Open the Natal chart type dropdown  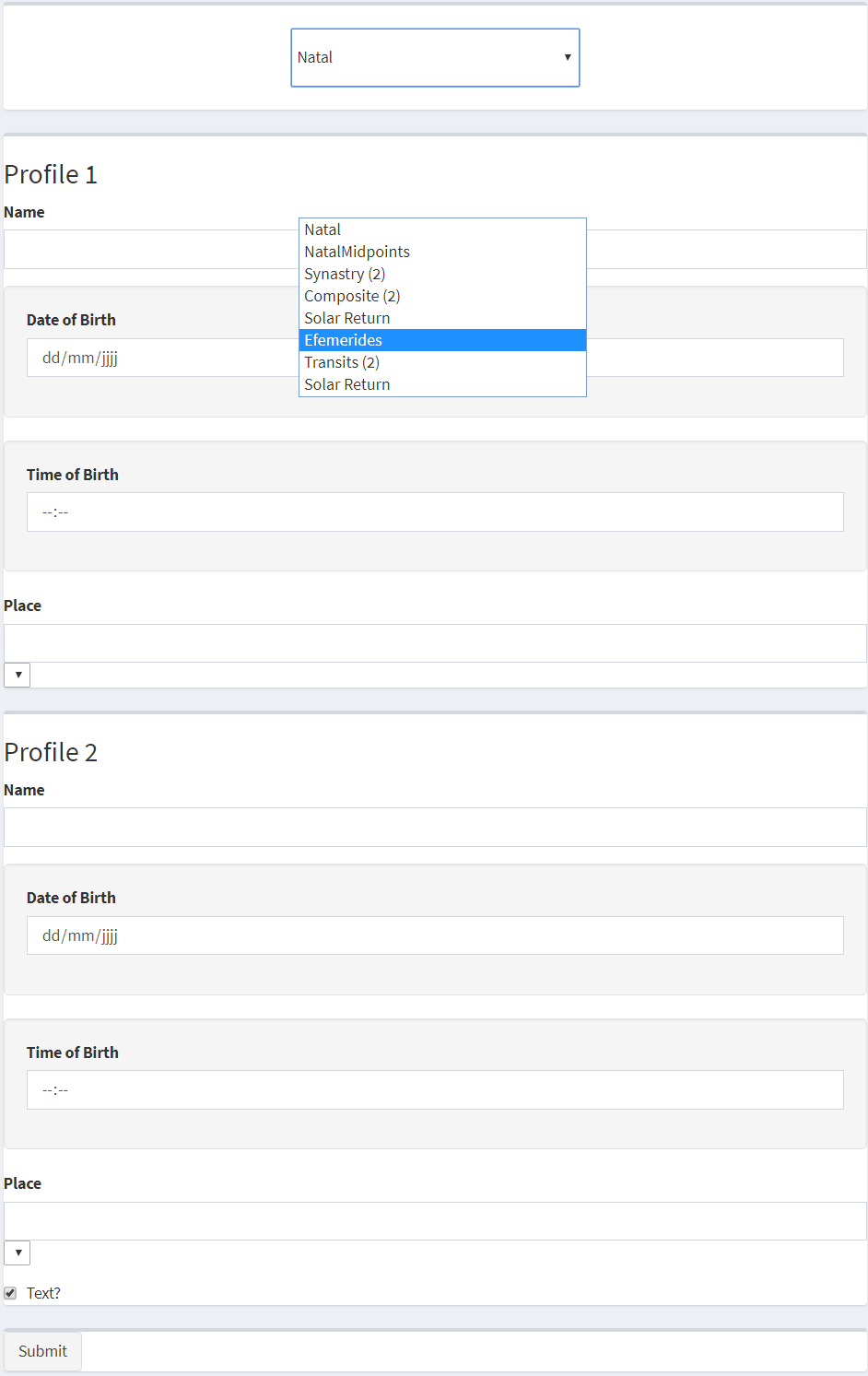(x=435, y=57)
